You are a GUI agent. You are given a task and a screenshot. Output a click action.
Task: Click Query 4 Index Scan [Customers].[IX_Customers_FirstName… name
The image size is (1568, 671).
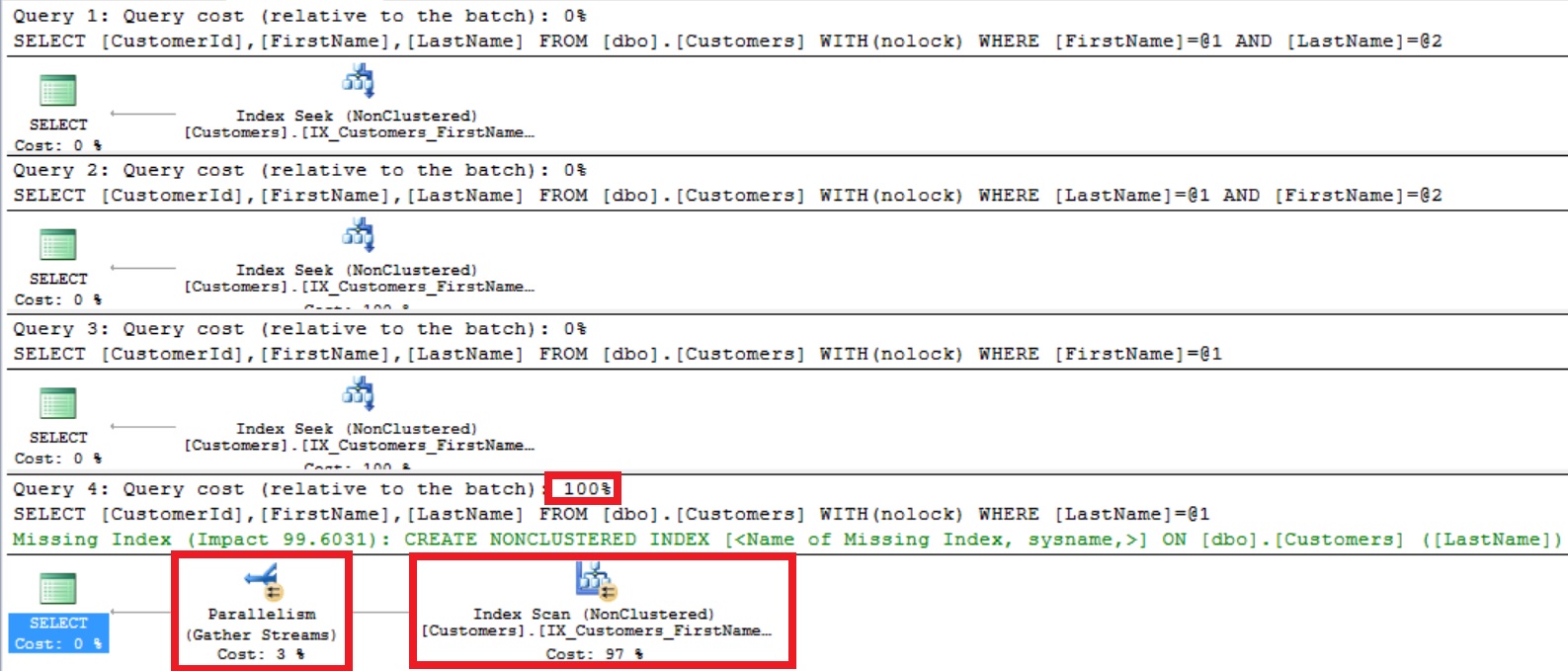coord(596,630)
